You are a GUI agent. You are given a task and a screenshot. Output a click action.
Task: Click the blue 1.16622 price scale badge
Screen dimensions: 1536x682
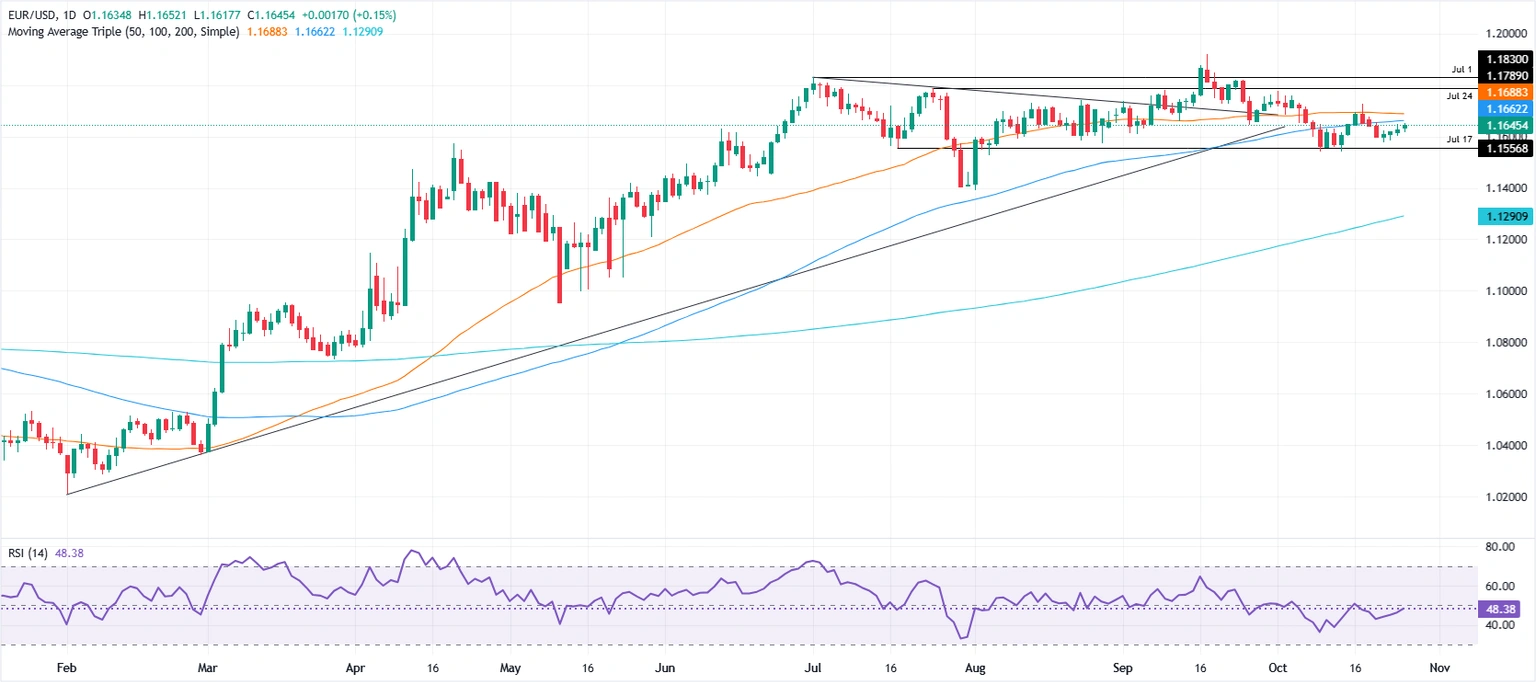tap(1506, 109)
